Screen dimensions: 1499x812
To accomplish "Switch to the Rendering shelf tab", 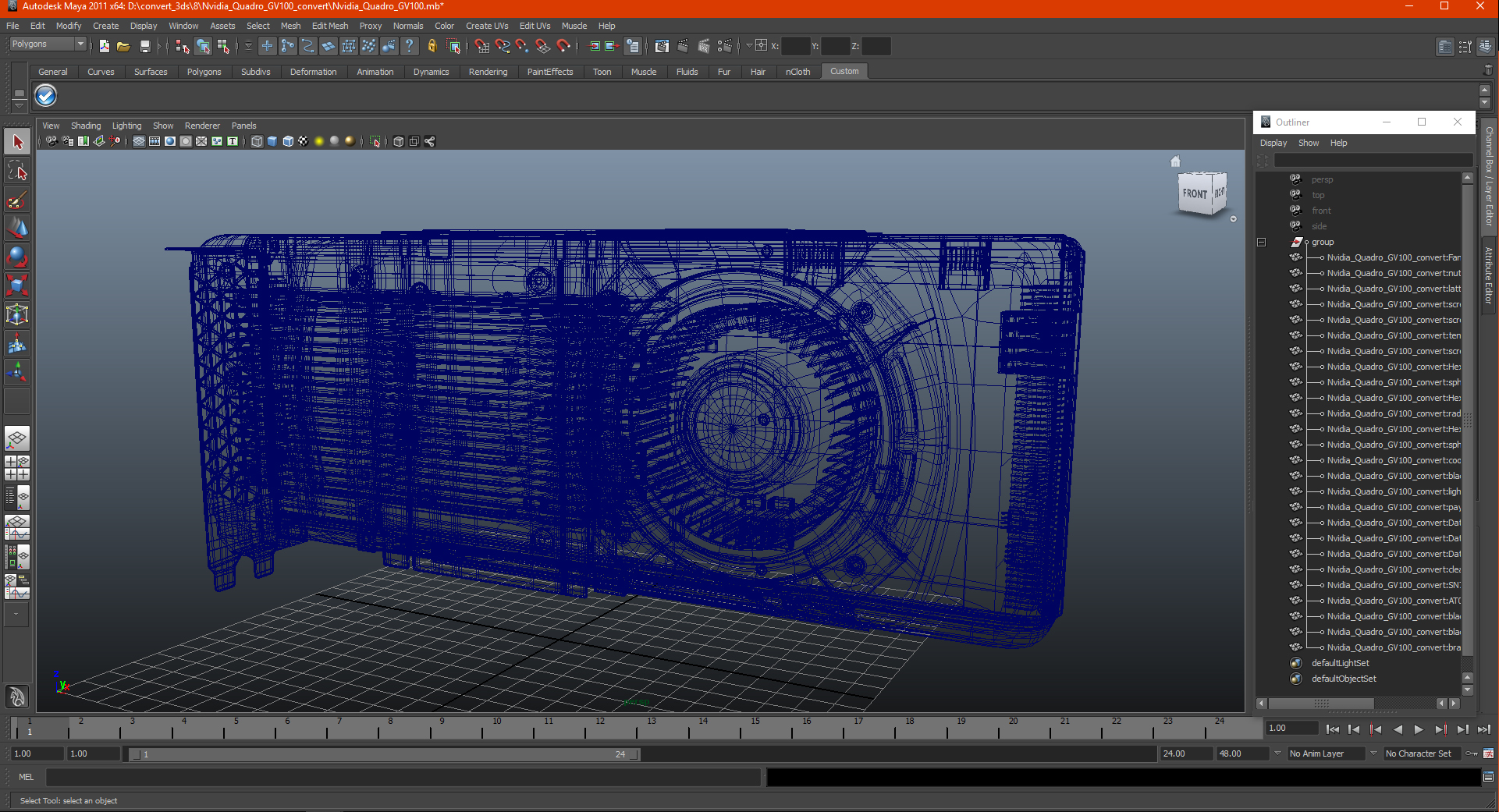I will tap(488, 72).
